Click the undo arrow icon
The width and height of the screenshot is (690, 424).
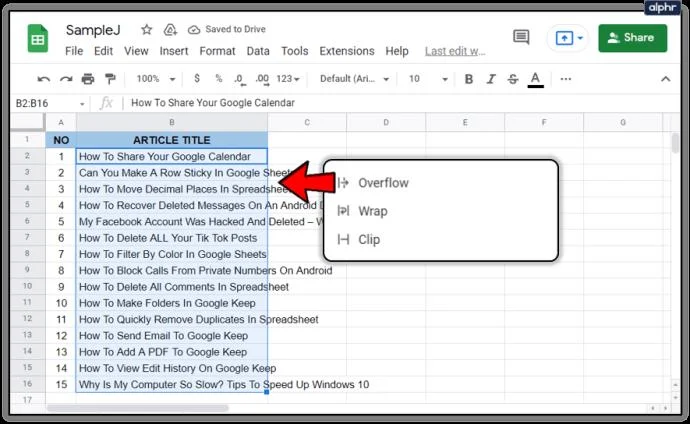44,78
